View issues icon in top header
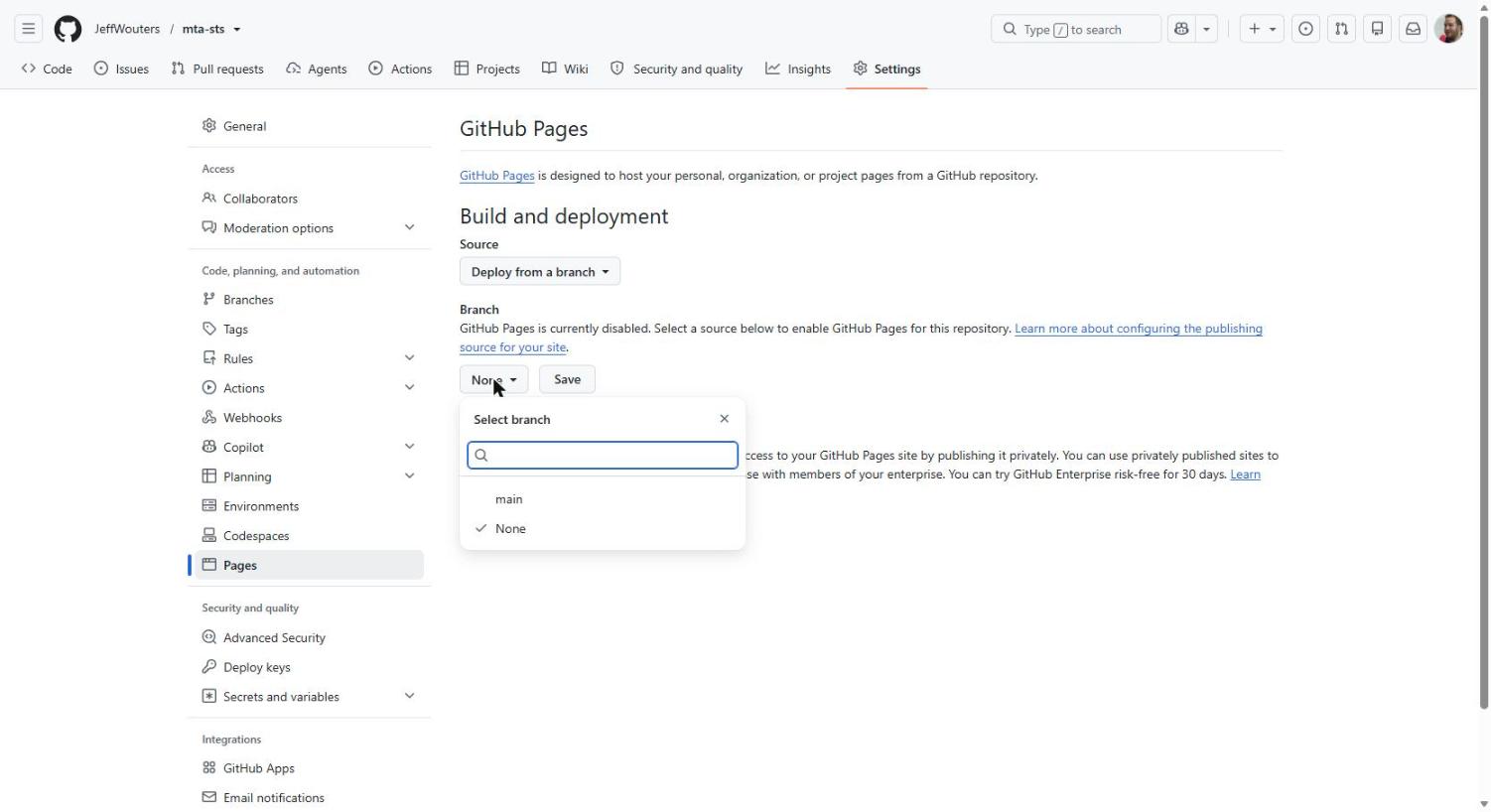This screenshot has height=812, width=1491. click(x=1306, y=29)
